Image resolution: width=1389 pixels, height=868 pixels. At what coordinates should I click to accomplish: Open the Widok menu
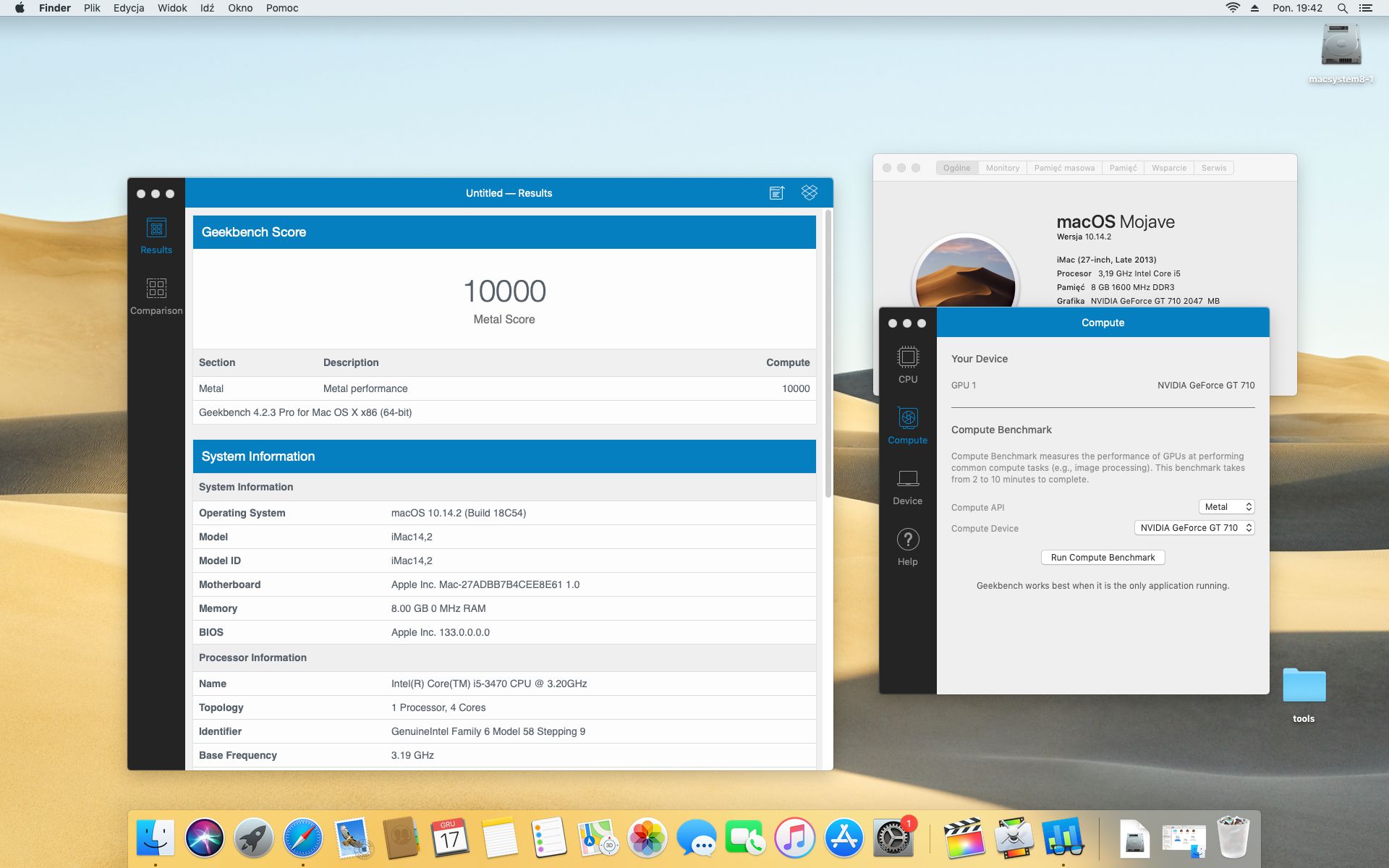(172, 8)
